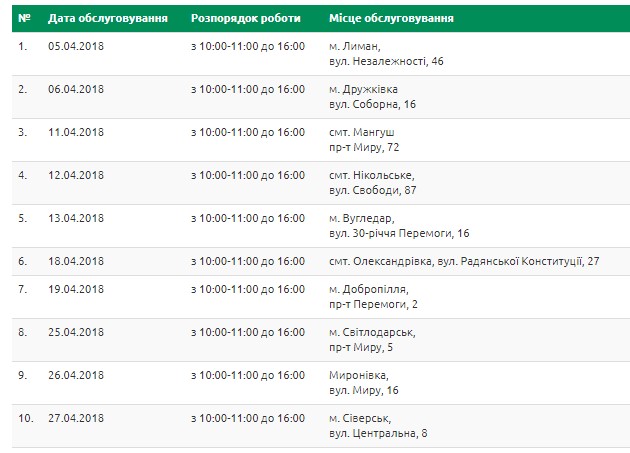The width and height of the screenshot is (630, 453).
Task: Select the work hours for 26.04.2018
Action: tap(248, 375)
